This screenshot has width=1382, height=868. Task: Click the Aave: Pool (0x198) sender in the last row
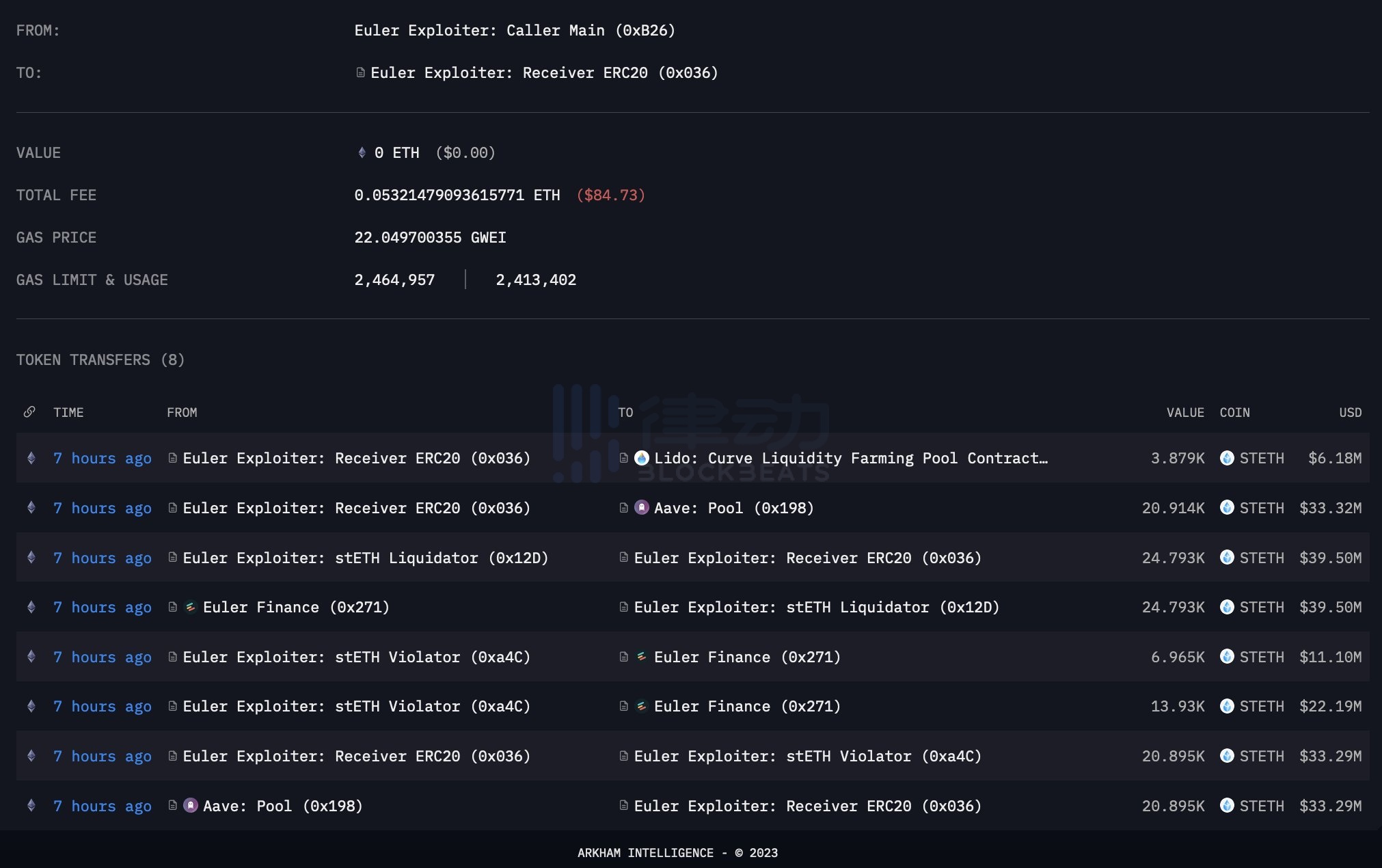pos(282,806)
